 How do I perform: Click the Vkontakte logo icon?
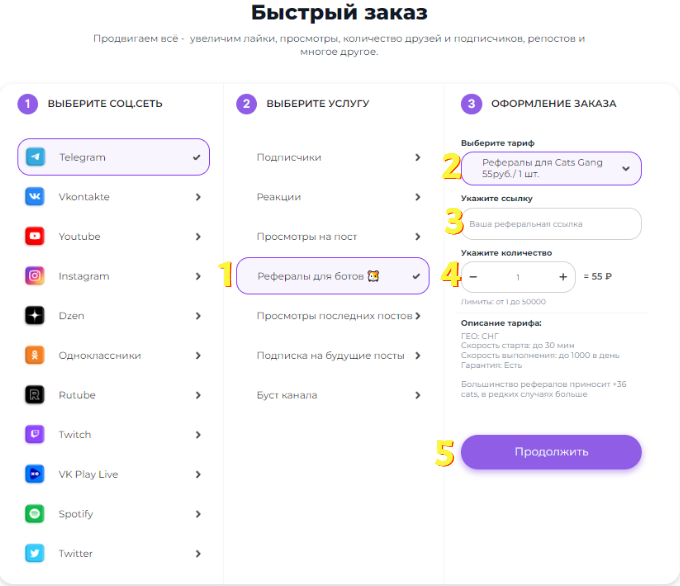pyautogui.click(x=35, y=196)
